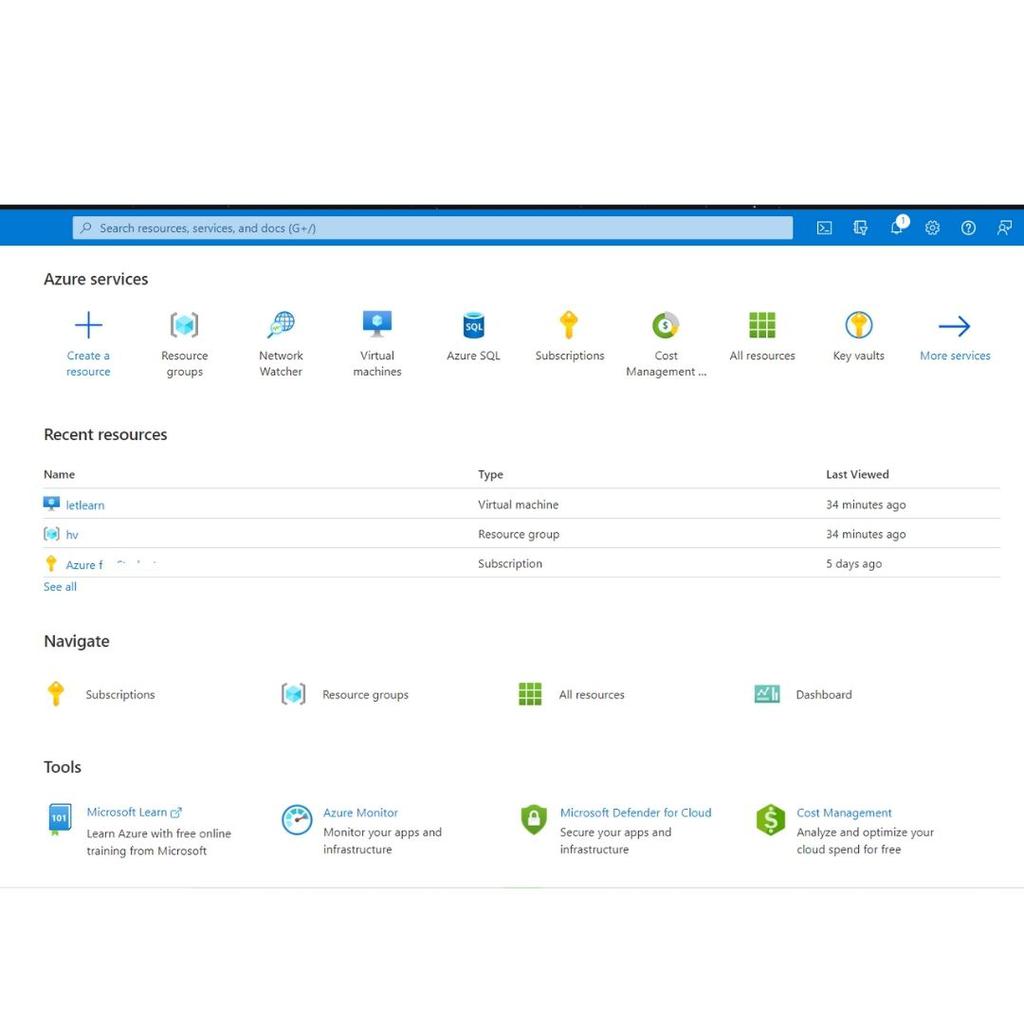Open Cloud Shell icon in top bar
Viewport: 1024px width, 1024px height.
[824, 227]
